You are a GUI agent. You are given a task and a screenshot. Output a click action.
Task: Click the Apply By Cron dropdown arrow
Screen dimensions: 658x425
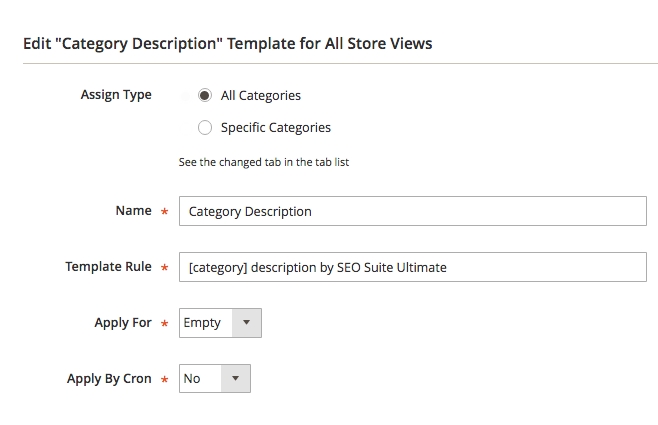pyautogui.click(x=235, y=379)
